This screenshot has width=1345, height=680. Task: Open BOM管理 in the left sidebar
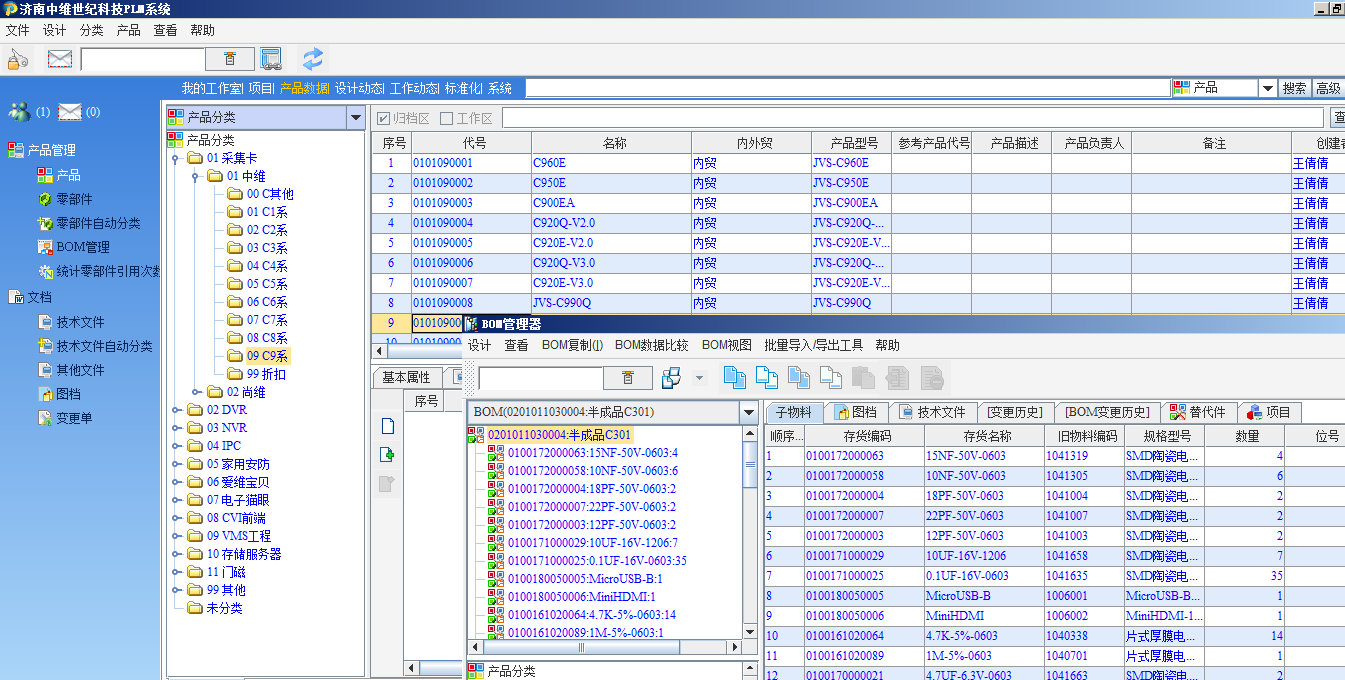tap(82, 247)
